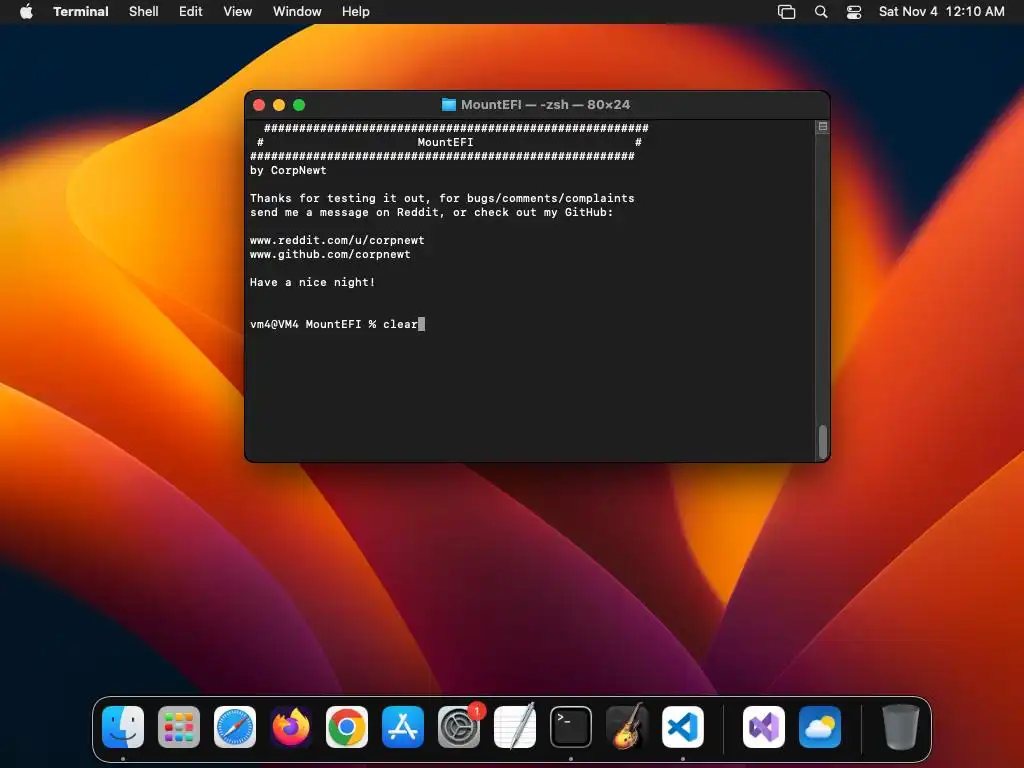
Task: Minimize the MountEFI terminal window
Action: [x=279, y=105]
